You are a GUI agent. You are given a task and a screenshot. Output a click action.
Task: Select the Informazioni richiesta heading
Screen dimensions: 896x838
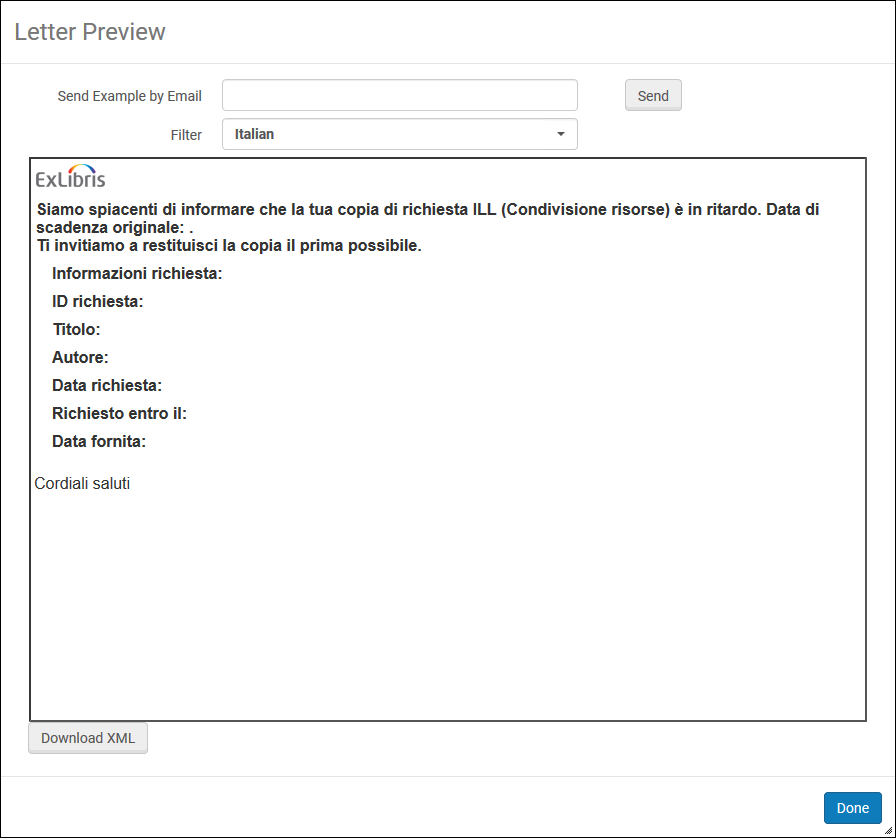137,273
